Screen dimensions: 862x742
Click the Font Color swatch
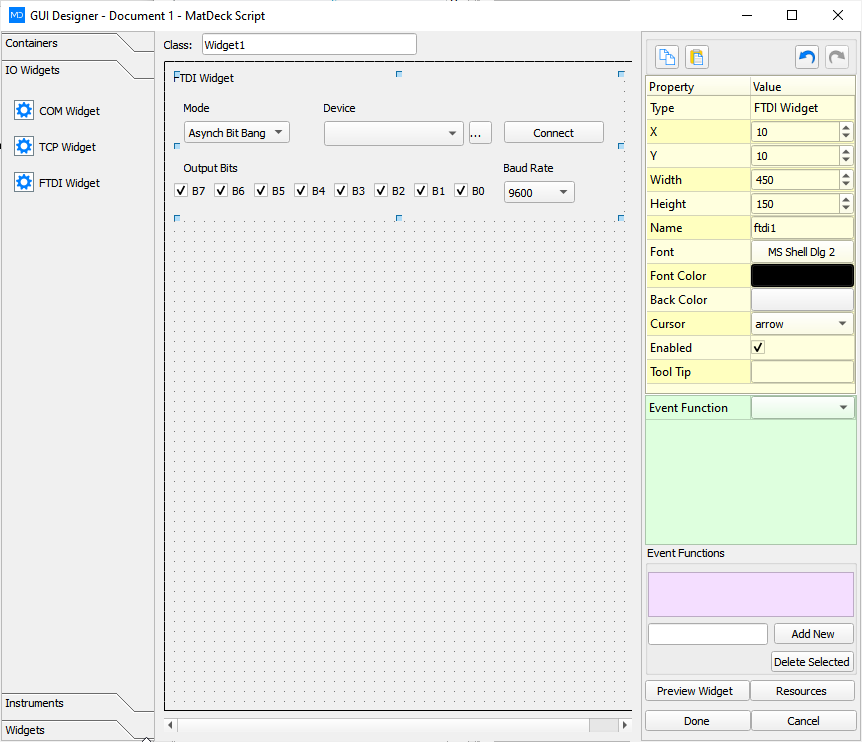pyautogui.click(x=802, y=275)
